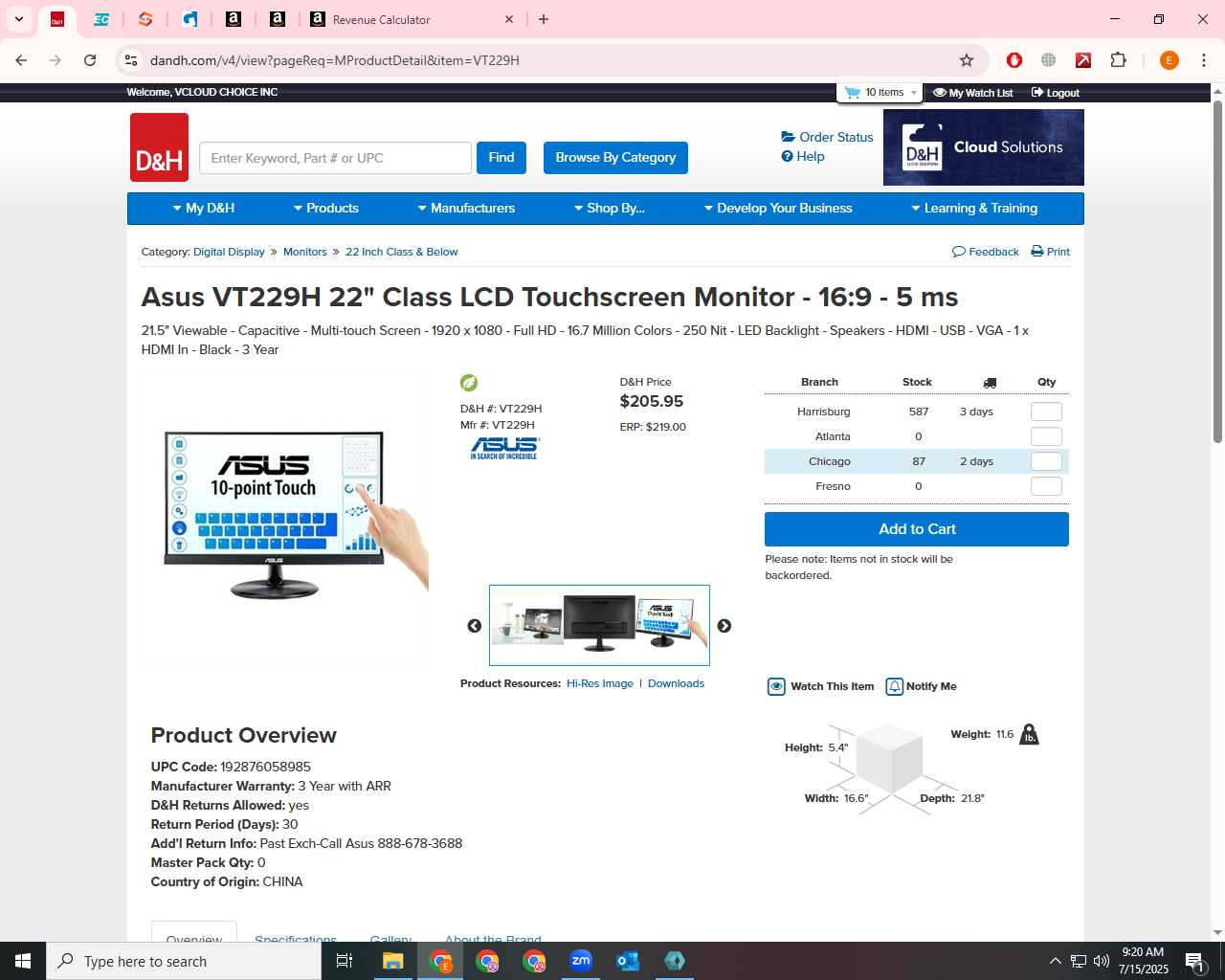Open browser tab search dropdown
Screen dimensions: 1225x980
(19, 19)
